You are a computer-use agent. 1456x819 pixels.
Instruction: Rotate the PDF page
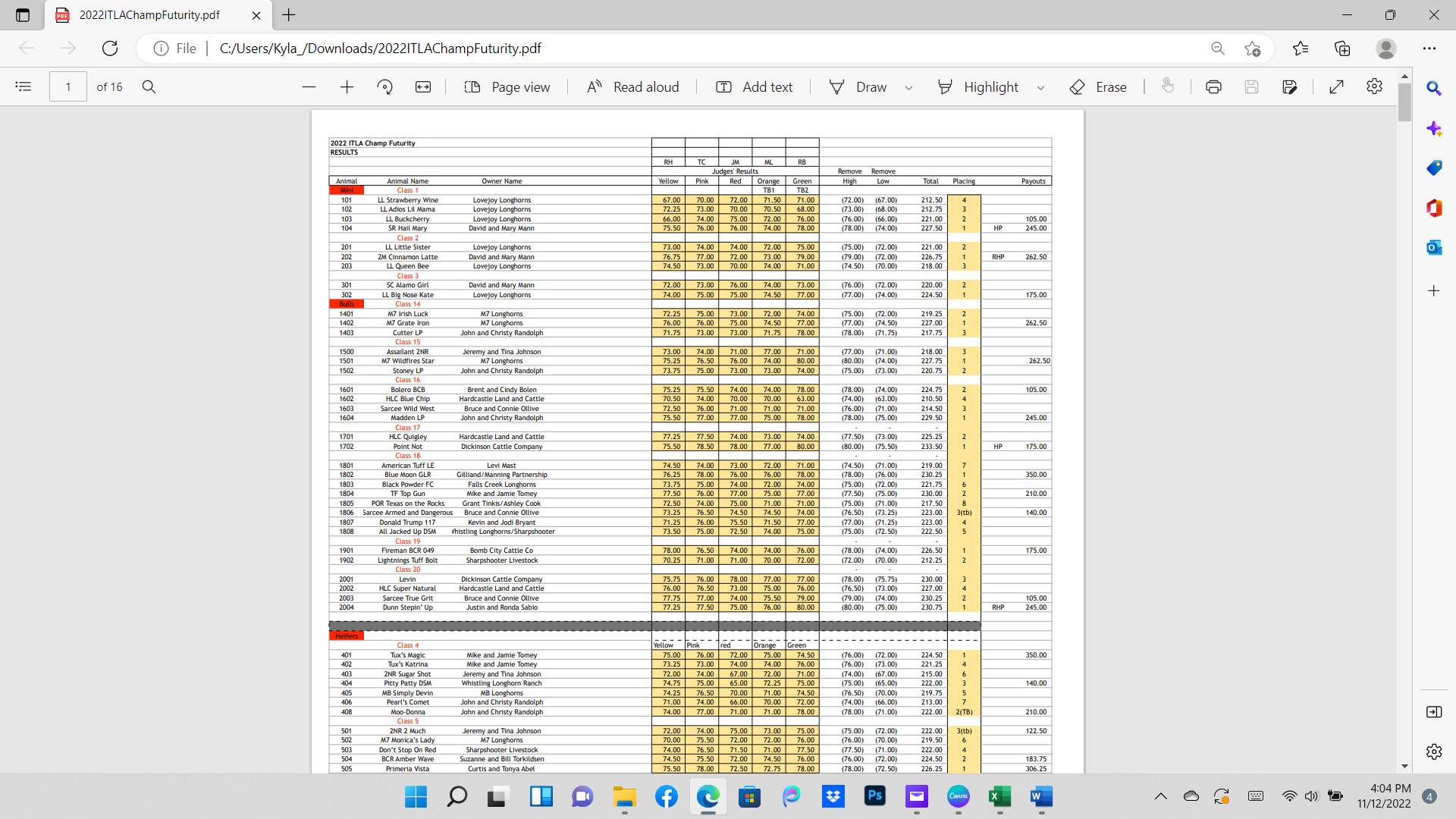point(384,87)
